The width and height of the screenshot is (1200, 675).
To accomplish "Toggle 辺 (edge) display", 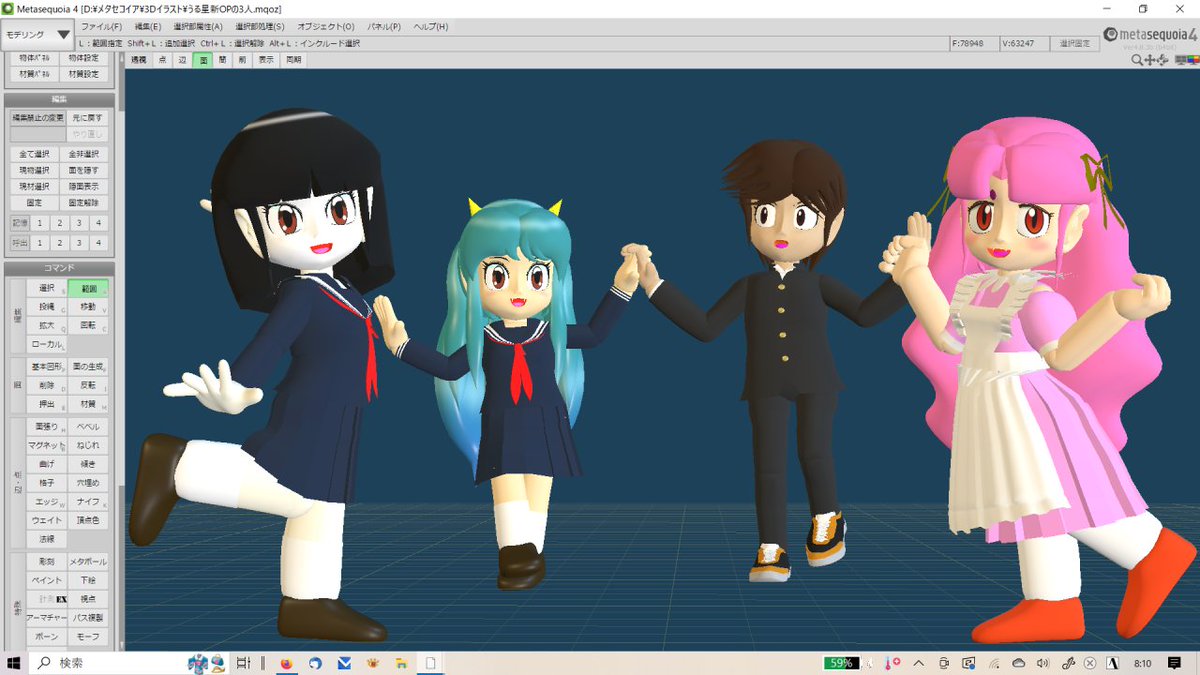I will tap(182, 60).
